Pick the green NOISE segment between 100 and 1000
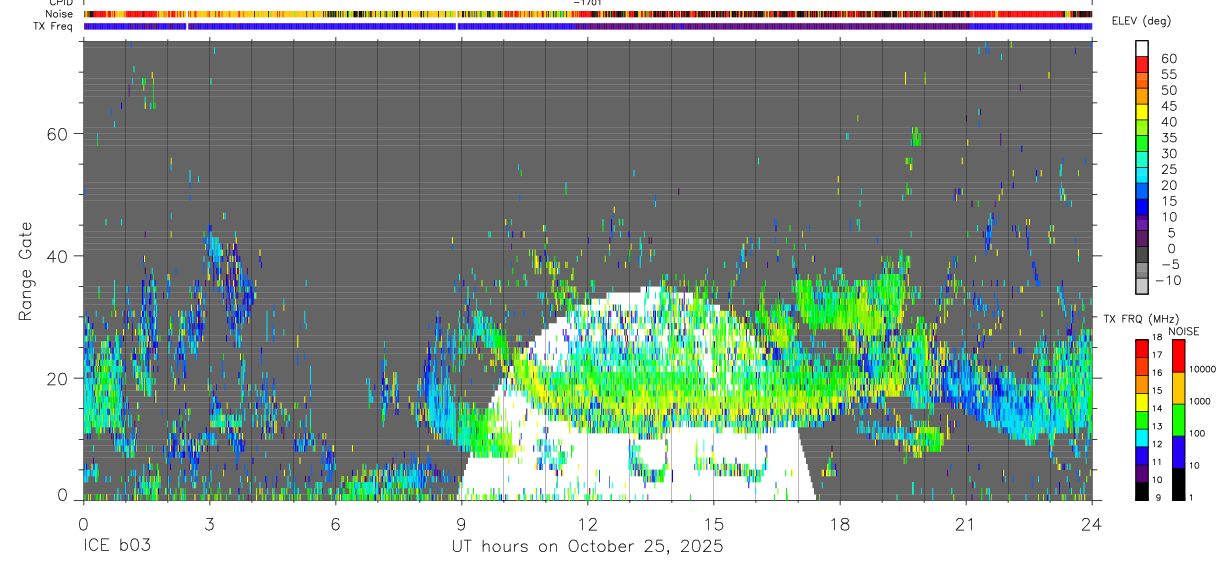 point(1178,420)
